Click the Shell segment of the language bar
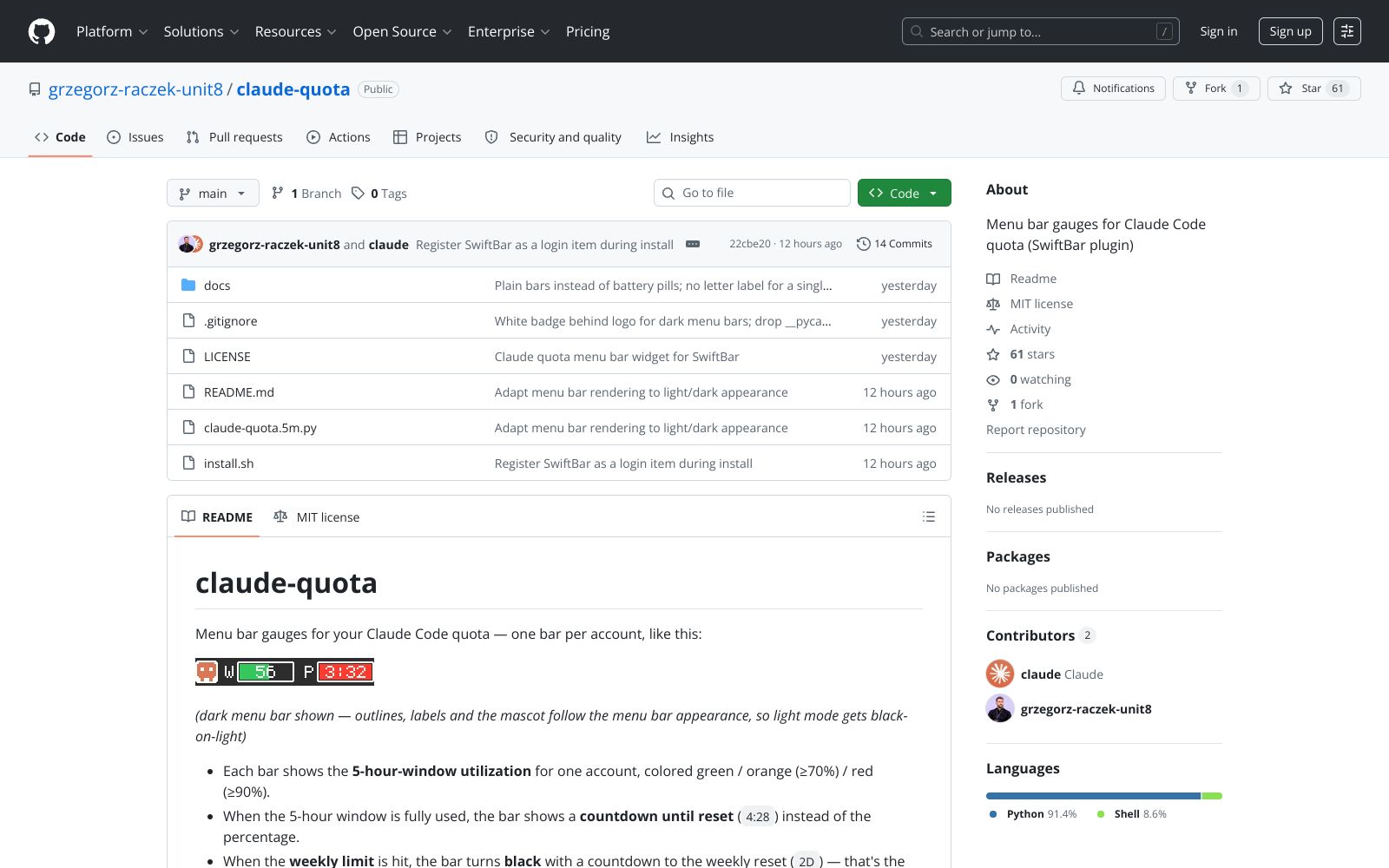 (1212, 796)
